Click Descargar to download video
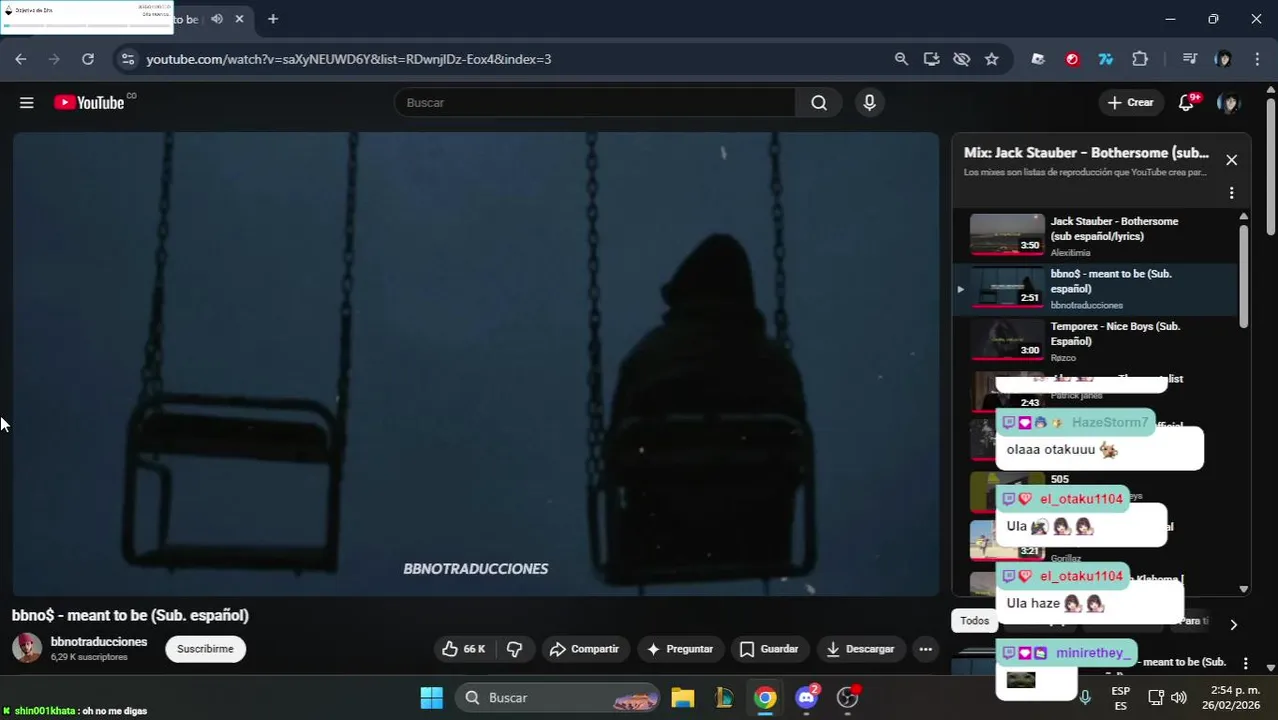 (860, 649)
